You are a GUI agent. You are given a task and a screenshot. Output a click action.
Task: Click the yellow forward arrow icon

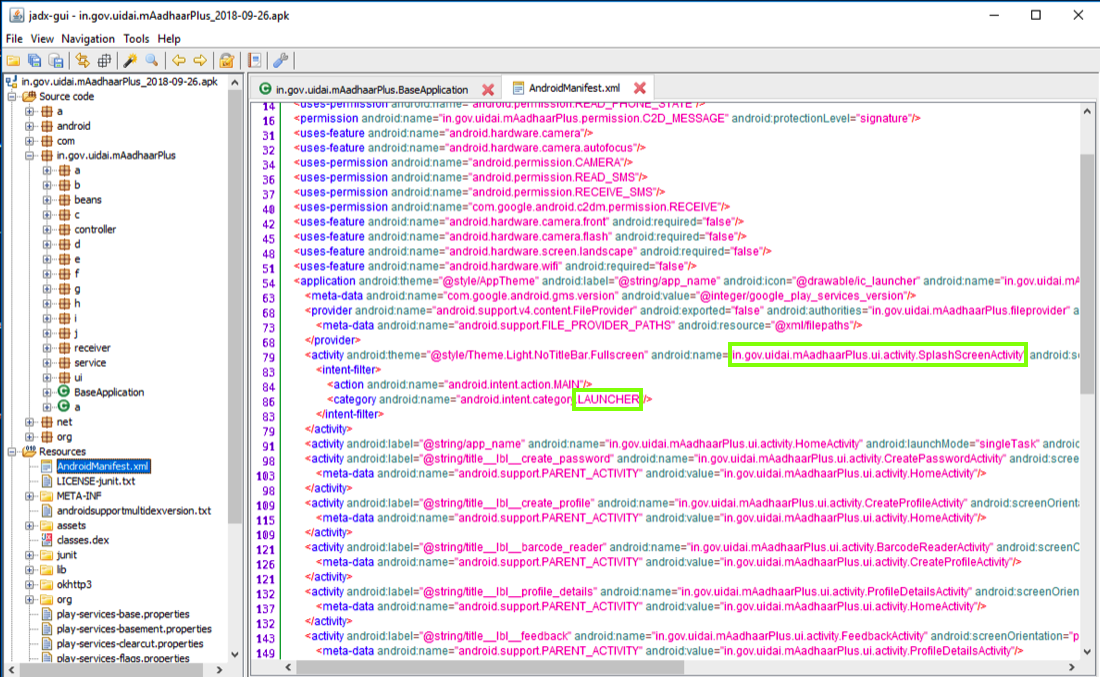click(x=200, y=61)
